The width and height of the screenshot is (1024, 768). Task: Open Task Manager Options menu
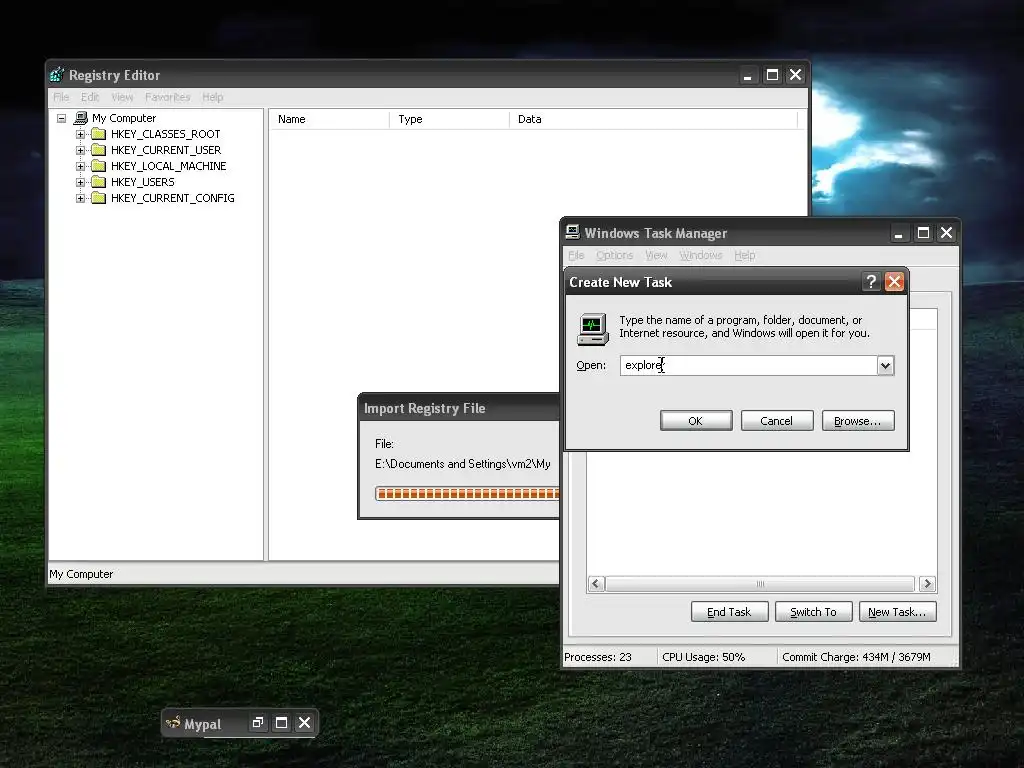click(614, 255)
